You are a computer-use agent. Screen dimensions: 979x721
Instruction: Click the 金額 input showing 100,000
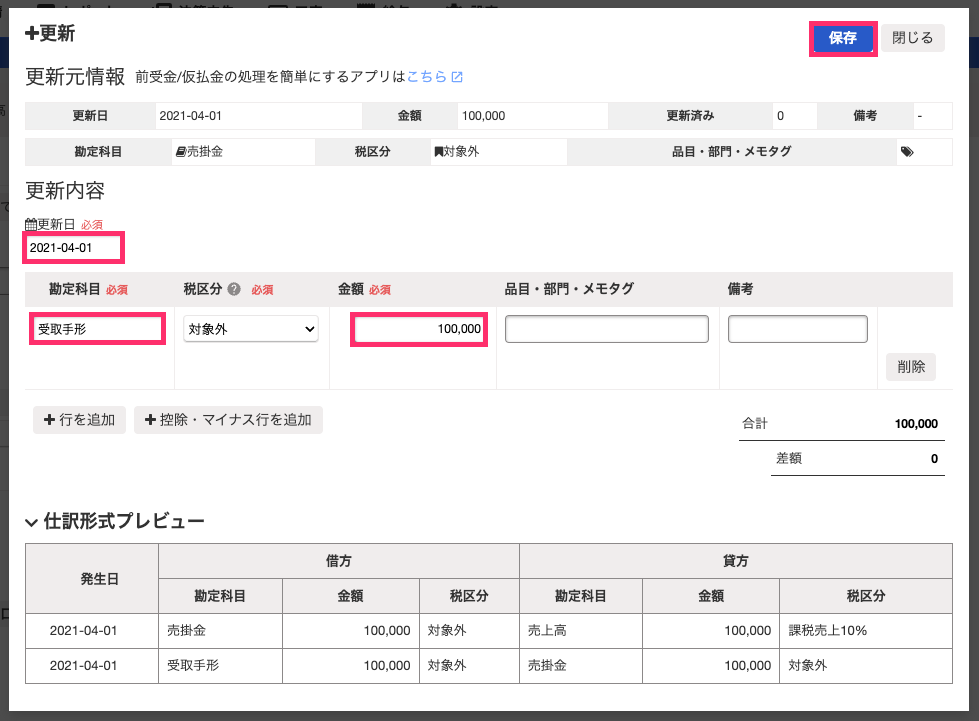click(x=418, y=329)
